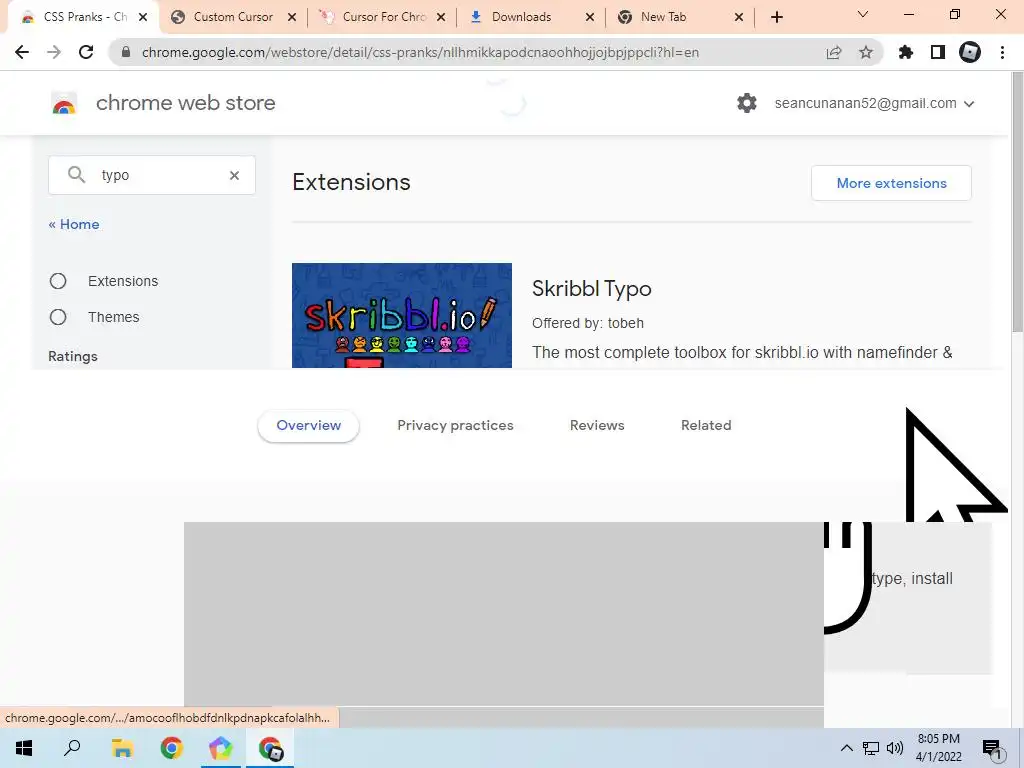Screen dimensions: 1024x768
Task: Open the Reviews tab
Action: click(597, 425)
